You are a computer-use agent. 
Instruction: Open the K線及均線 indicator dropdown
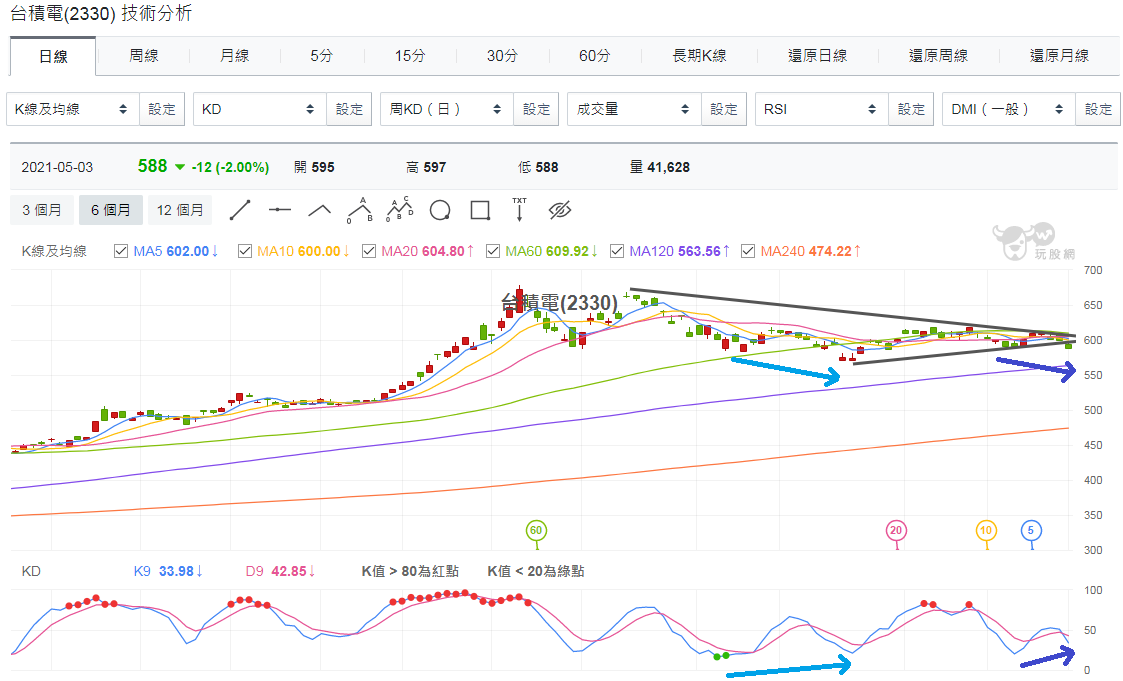pos(72,109)
